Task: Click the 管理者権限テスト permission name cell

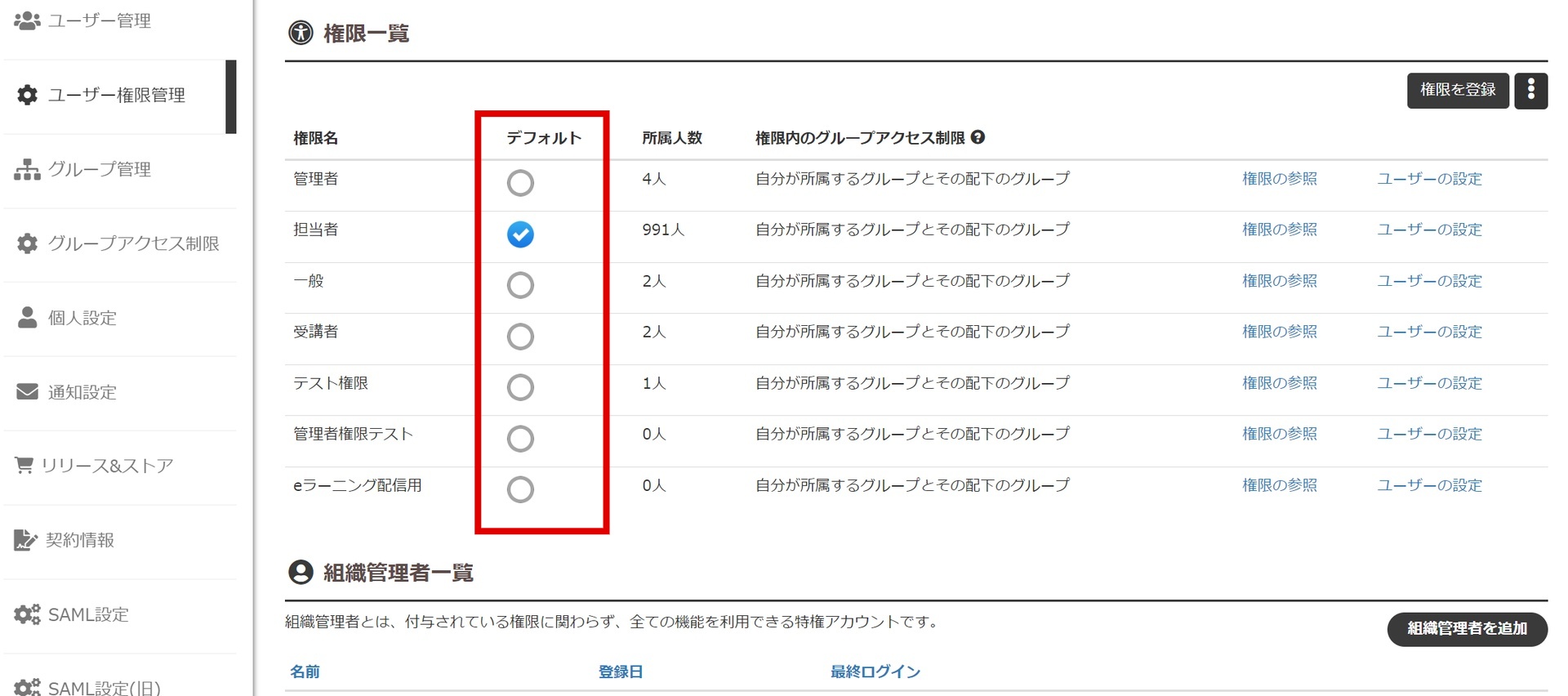Action: pyautogui.click(x=354, y=434)
